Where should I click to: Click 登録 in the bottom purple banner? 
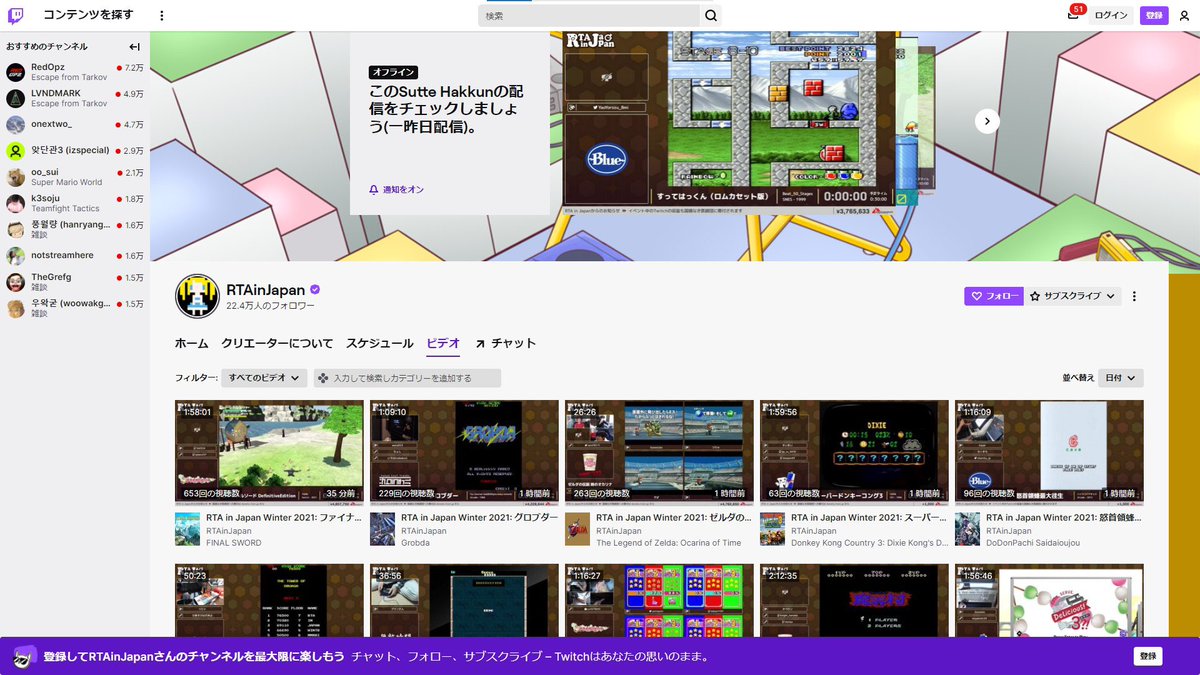(1148, 656)
